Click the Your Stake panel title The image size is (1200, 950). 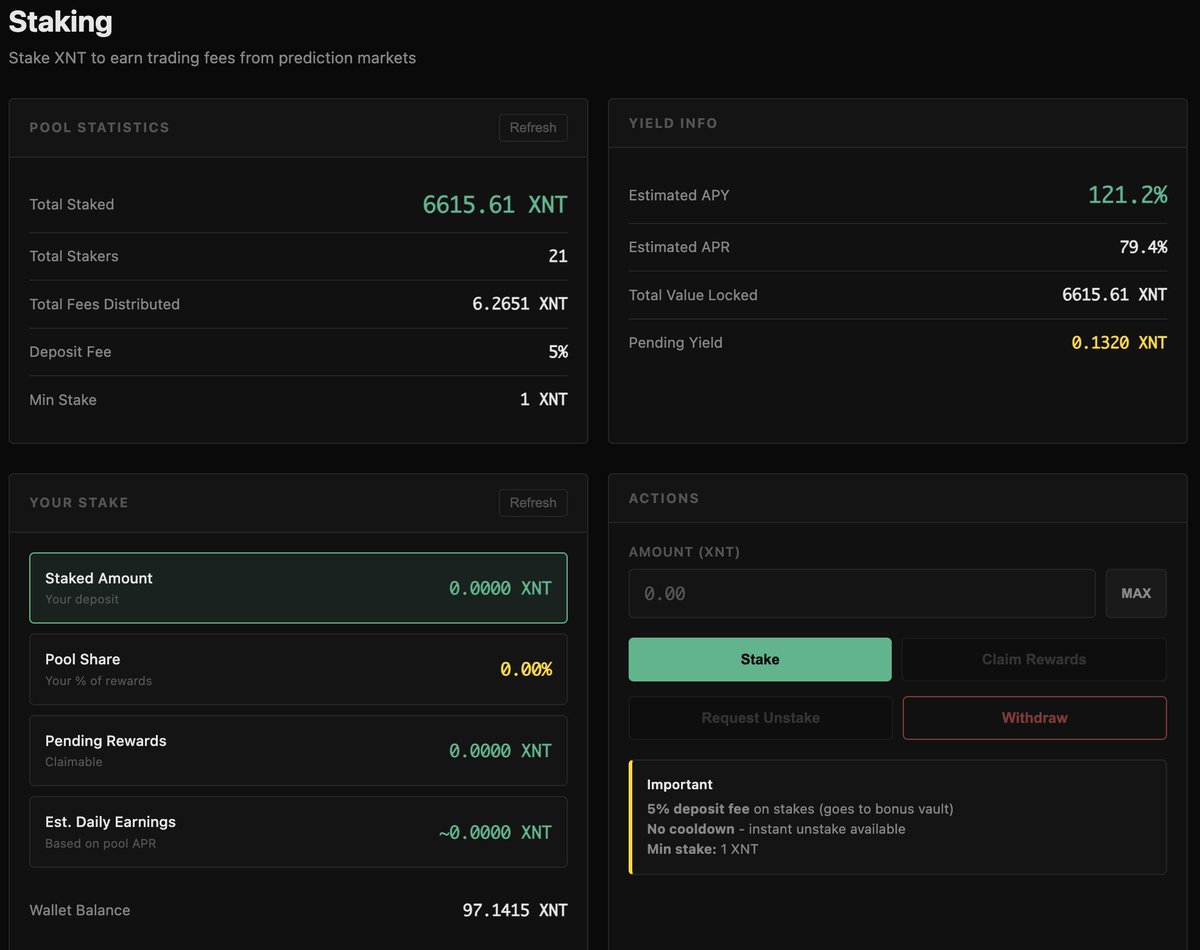point(79,502)
